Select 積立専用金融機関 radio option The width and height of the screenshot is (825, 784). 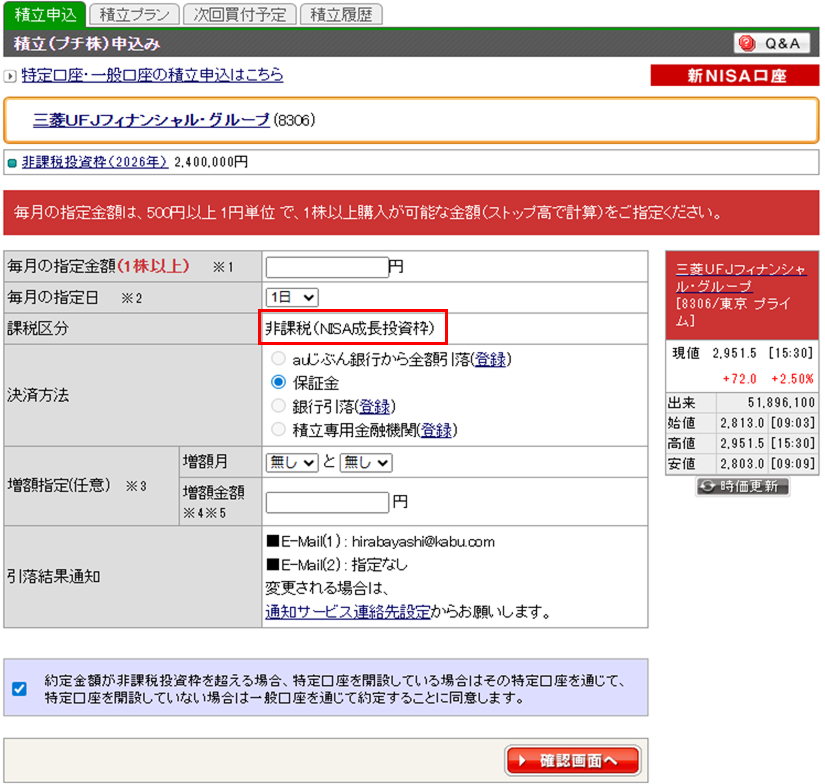tap(279, 430)
